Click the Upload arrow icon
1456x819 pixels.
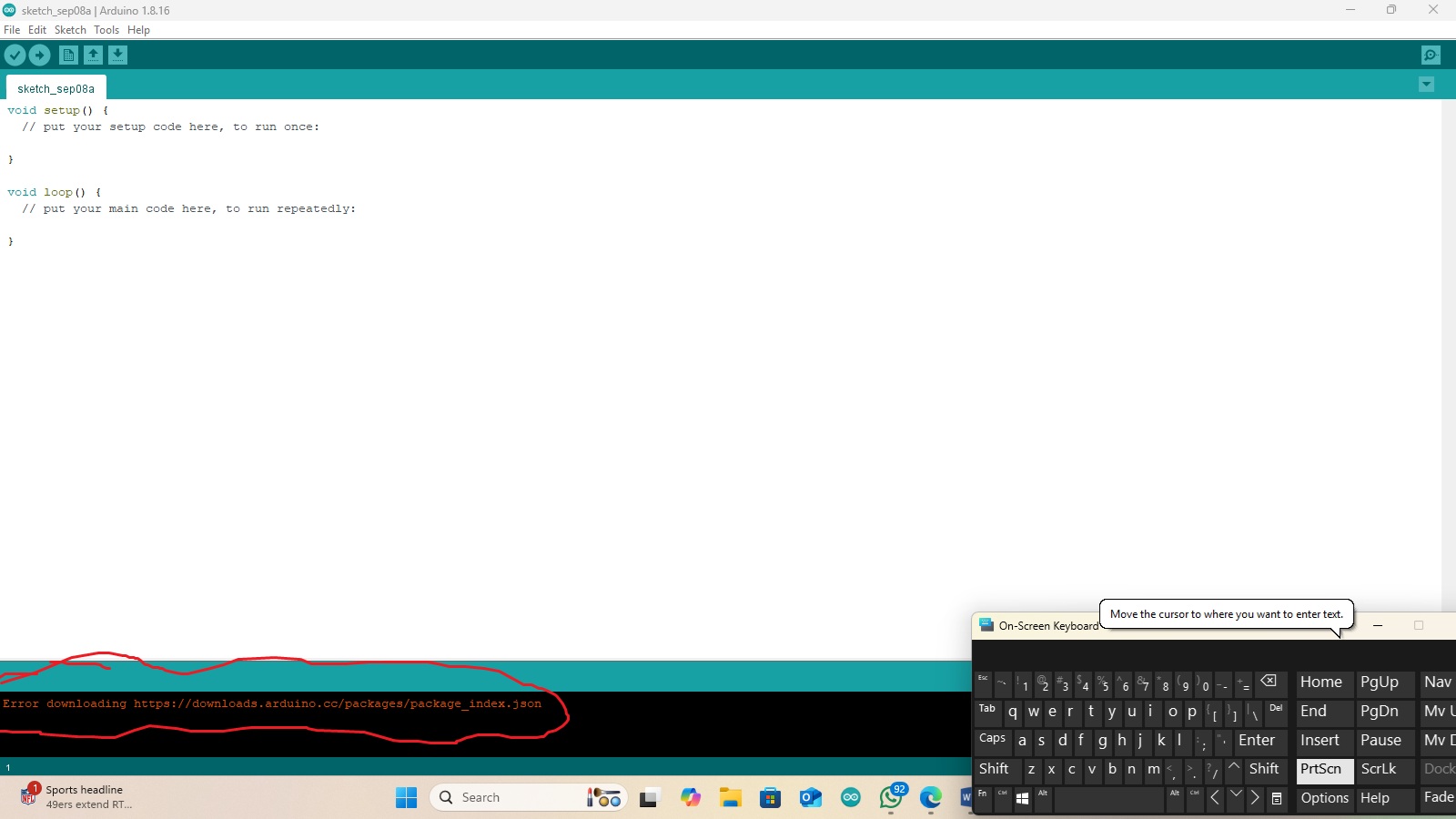tap(40, 56)
